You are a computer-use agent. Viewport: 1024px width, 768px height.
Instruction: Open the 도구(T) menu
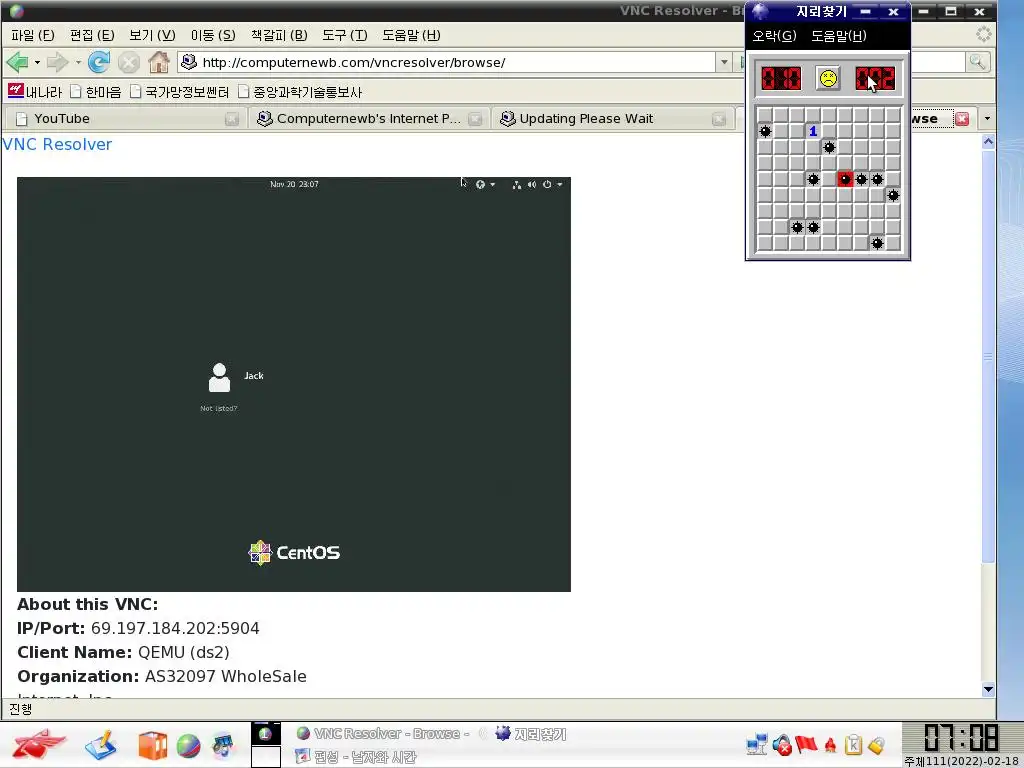tap(344, 35)
